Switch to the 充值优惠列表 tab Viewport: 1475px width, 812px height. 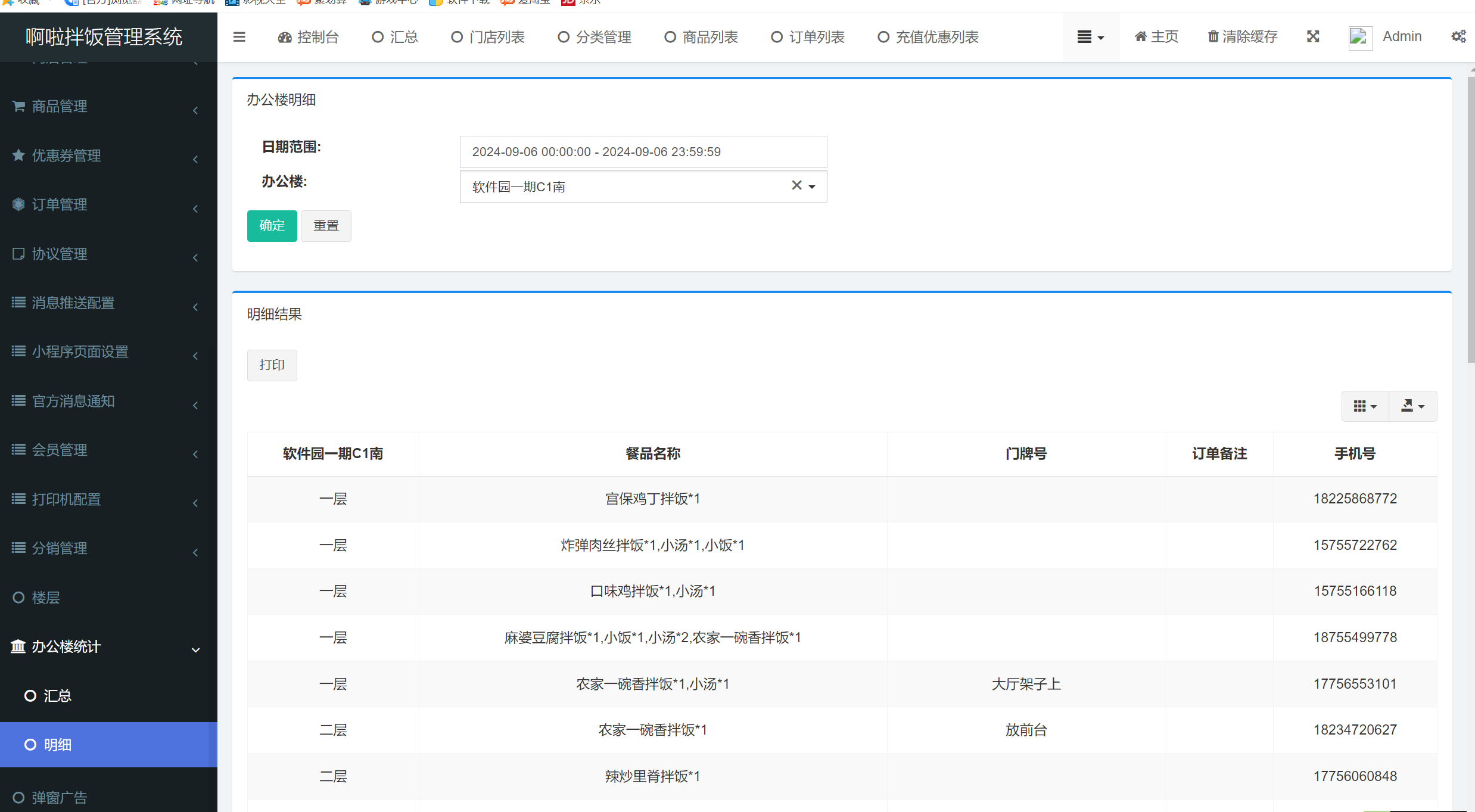(x=928, y=37)
